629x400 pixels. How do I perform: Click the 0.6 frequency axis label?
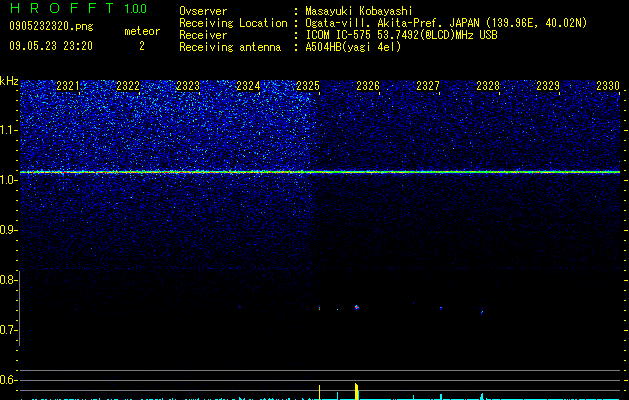tap(9, 380)
